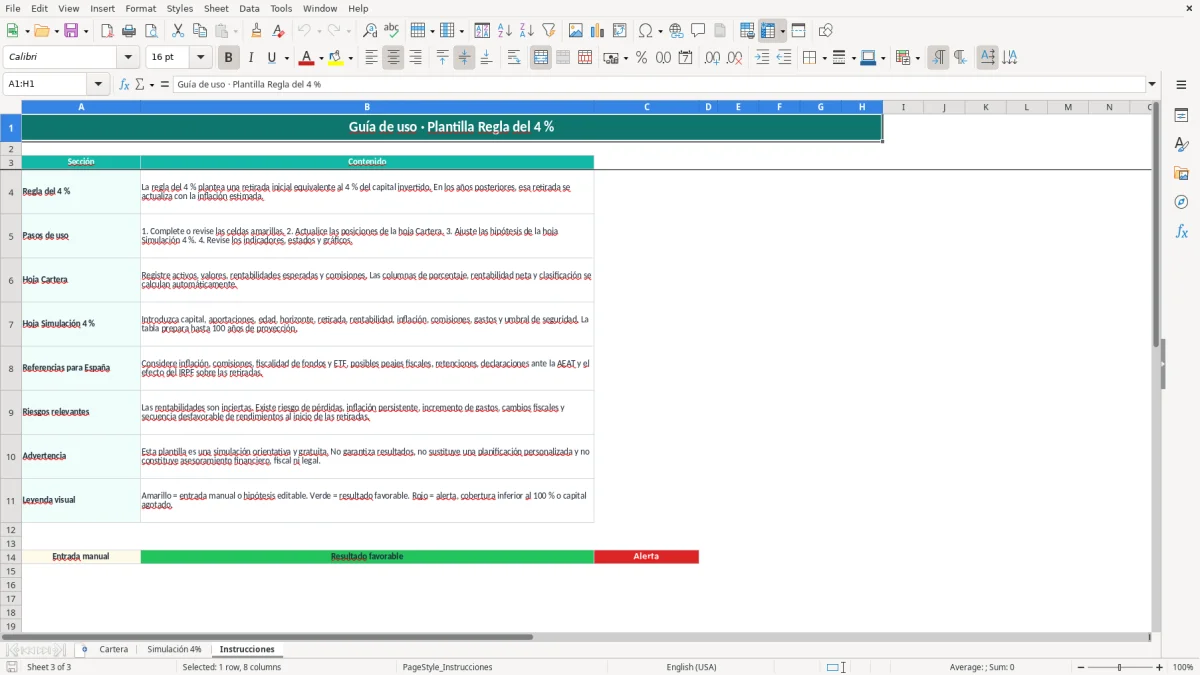
Task: Switch to the Cartera sheet tab
Action: tap(114, 649)
